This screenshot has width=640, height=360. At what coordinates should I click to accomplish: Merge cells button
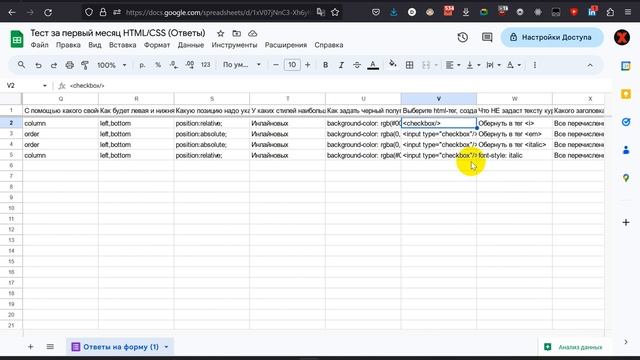tap(426, 65)
